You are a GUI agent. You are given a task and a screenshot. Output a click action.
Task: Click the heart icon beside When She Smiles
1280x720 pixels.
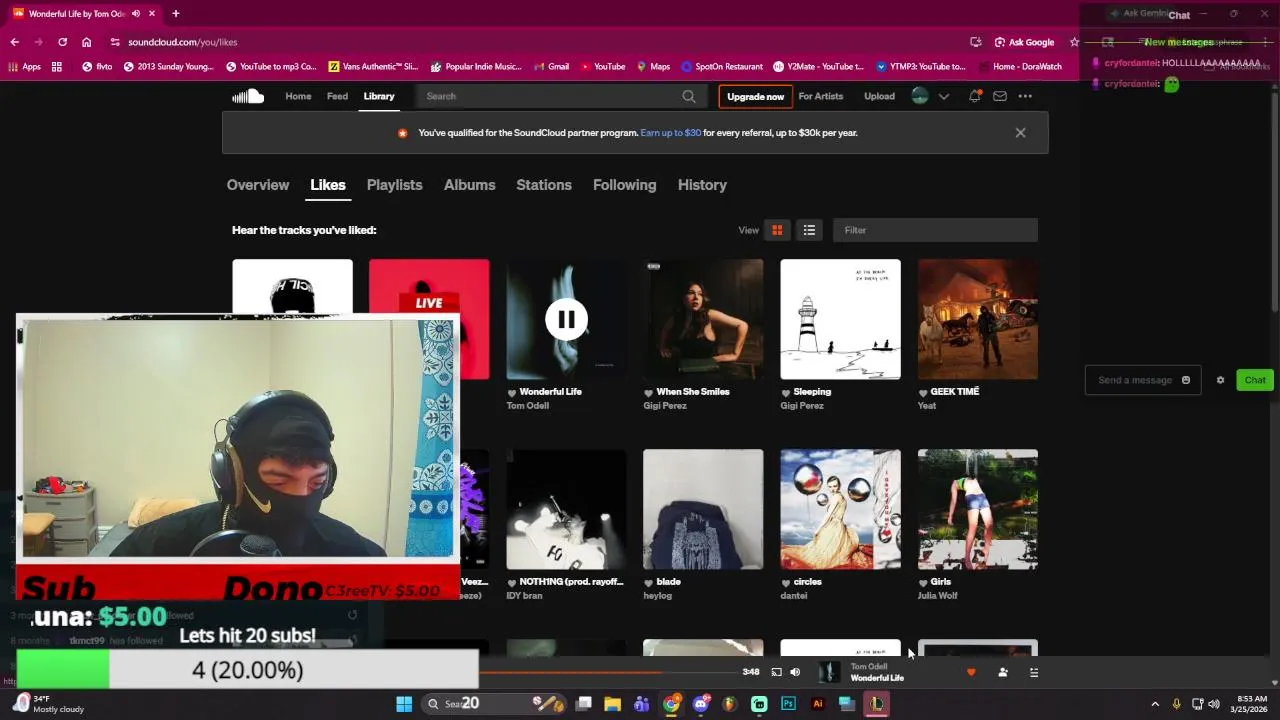point(649,392)
